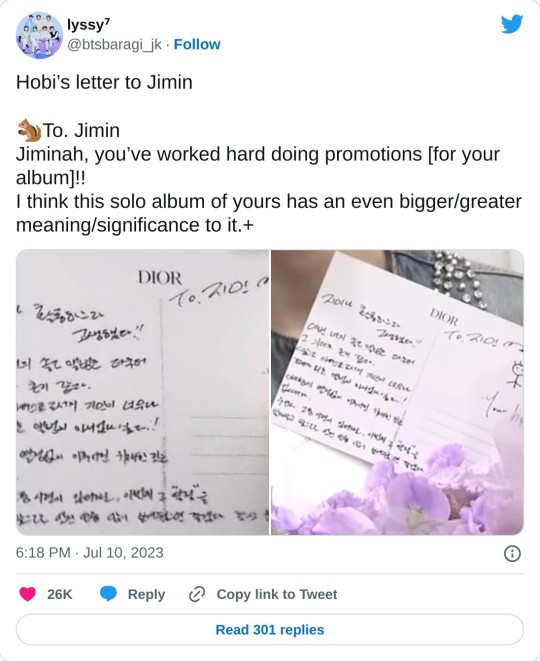Open the left Dior letter closeup photo
Image resolution: width=540 pixels, height=661 pixels.
coord(142,392)
